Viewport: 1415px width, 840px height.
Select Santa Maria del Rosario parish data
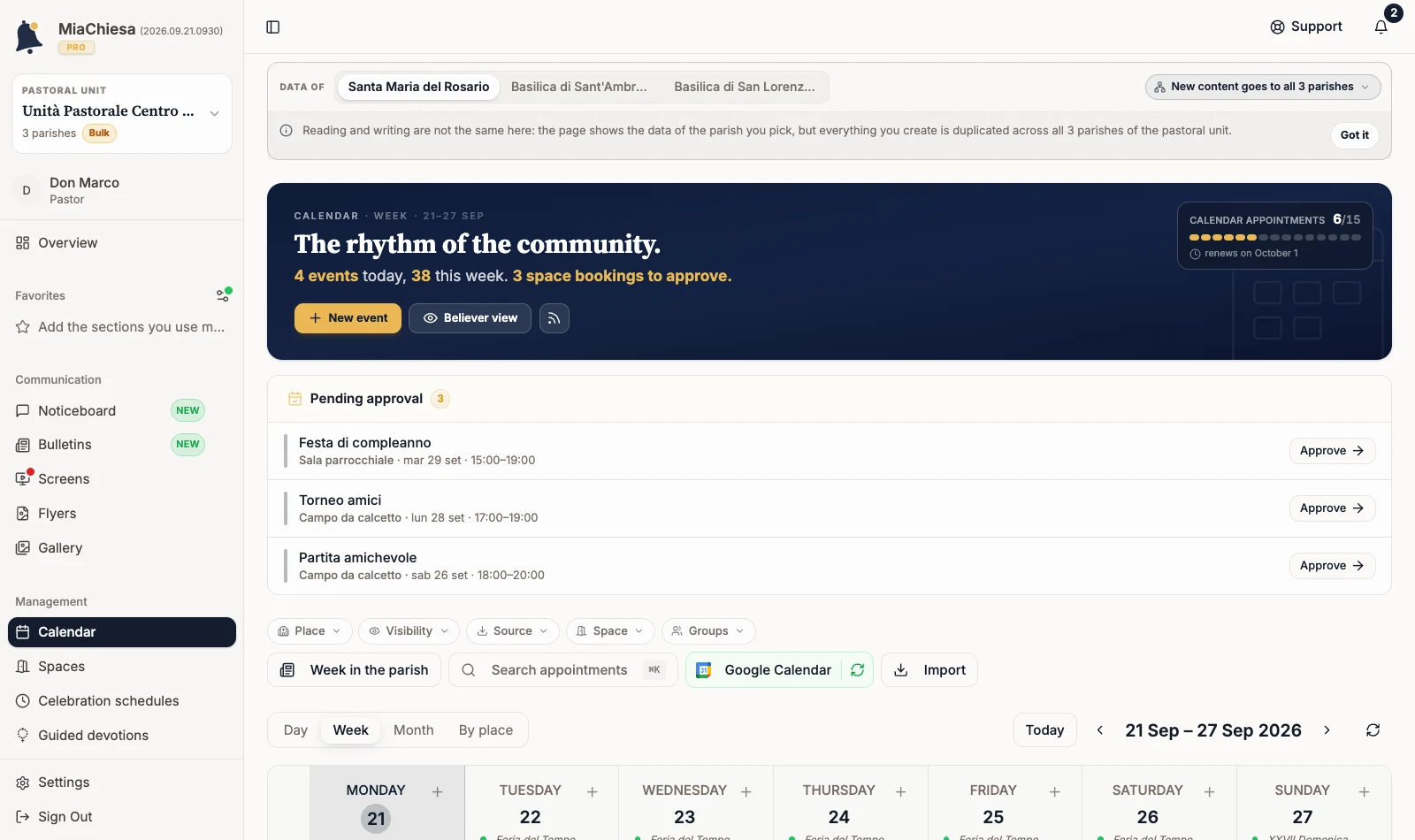[x=418, y=87]
